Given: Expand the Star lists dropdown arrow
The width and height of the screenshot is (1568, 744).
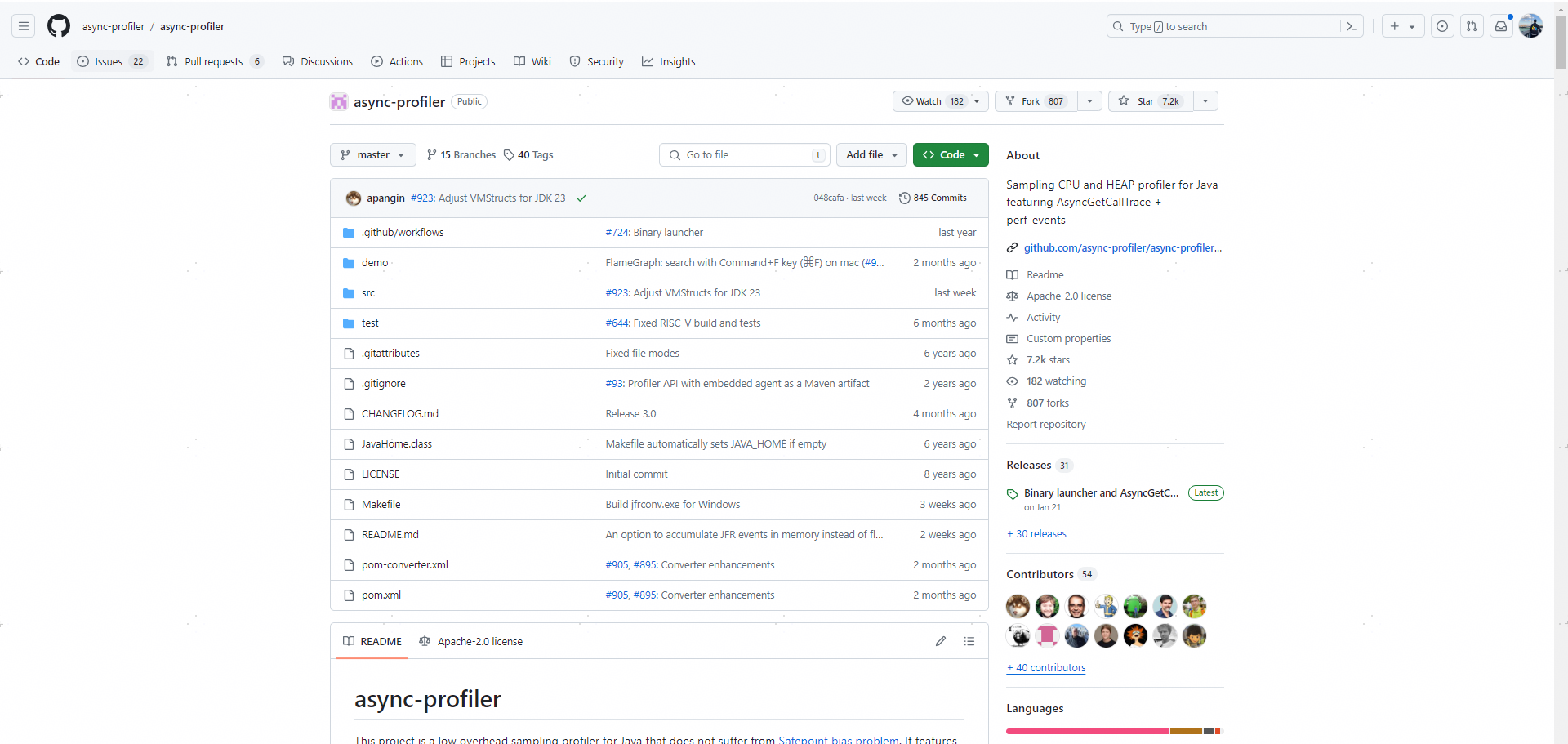Looking at the screenshot, I should pos(1206,101).
